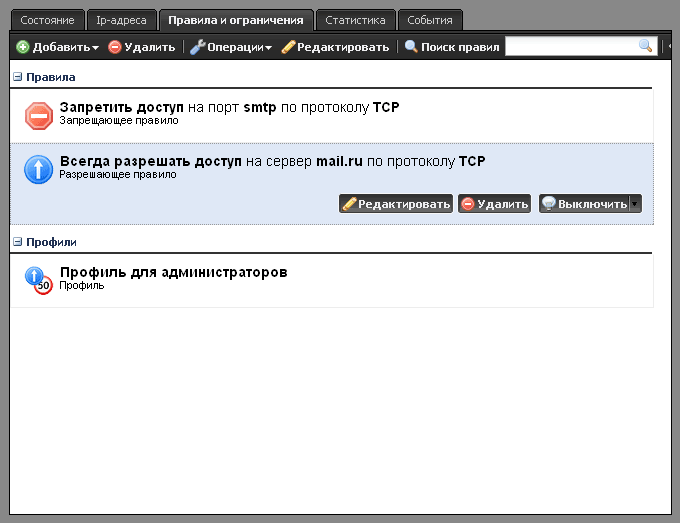Image resolution: width=680 pixels, height=523 pixels.
Task: Click the Правила section heading
Action: [x=51, y=77]
